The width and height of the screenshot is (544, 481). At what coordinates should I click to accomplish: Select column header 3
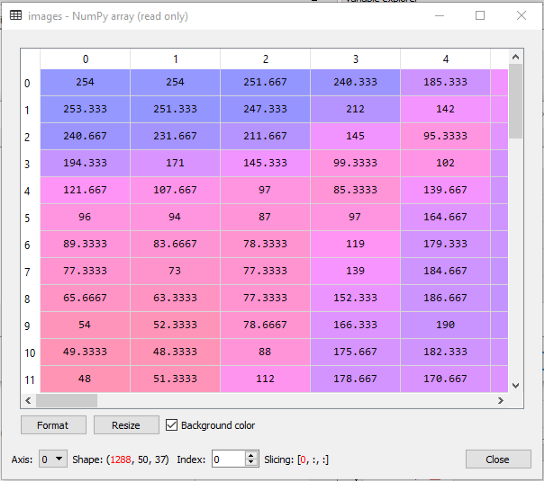click(355, 59)
